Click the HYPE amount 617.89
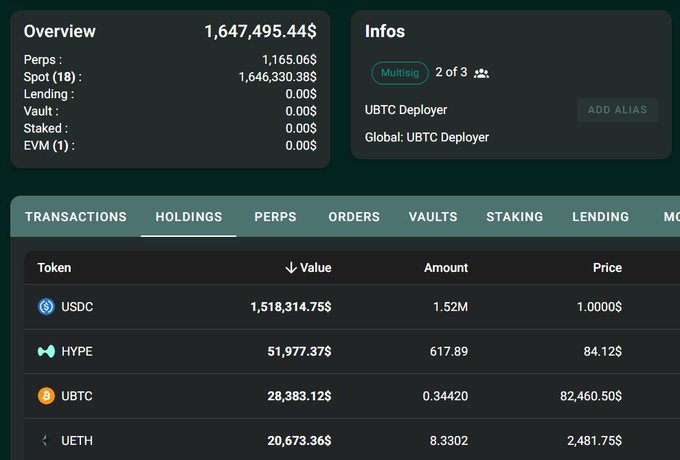The image size is (680, 460). [x=449, y=351]
